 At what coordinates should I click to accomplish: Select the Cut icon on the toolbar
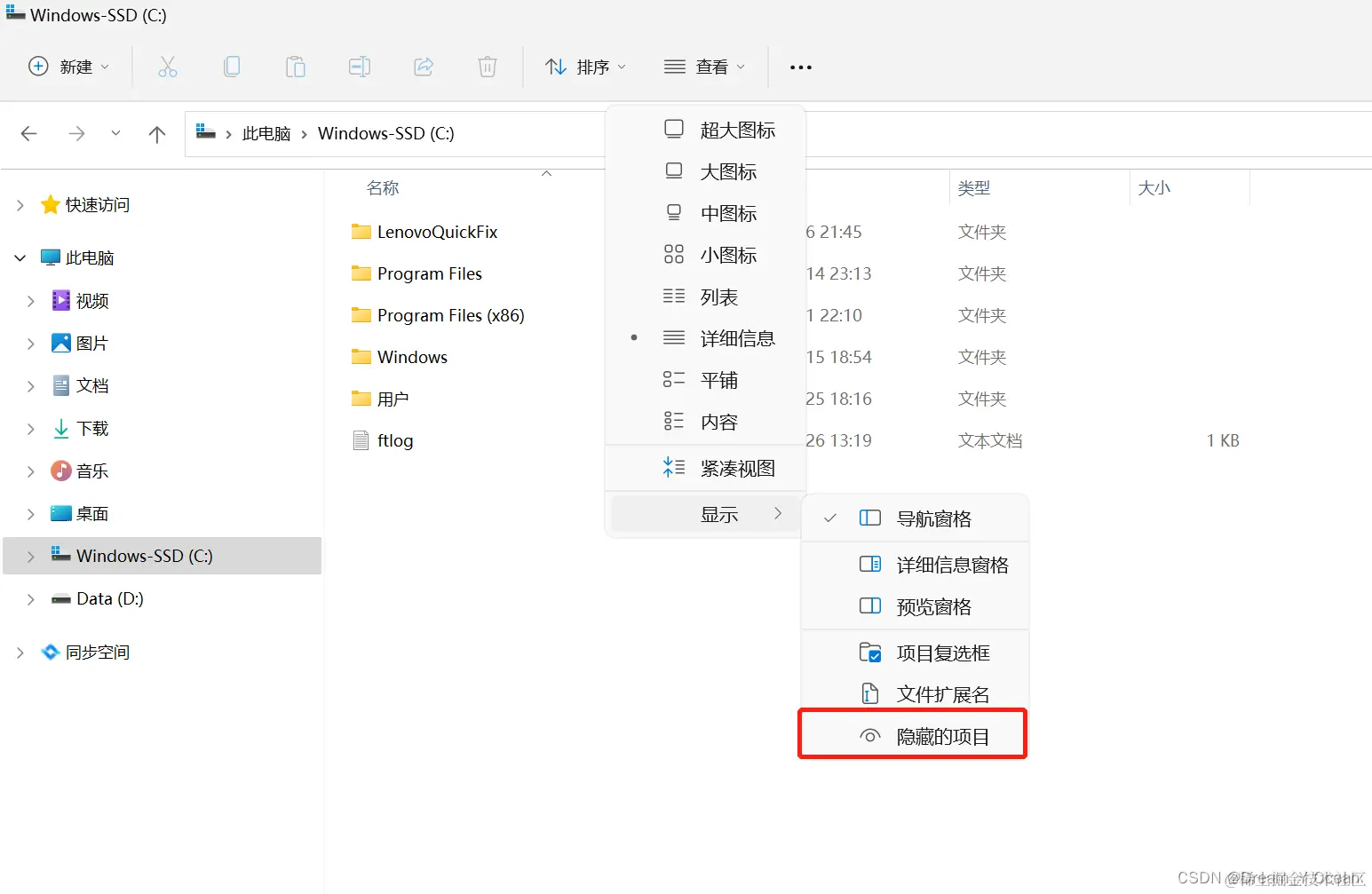pos(167,67)
